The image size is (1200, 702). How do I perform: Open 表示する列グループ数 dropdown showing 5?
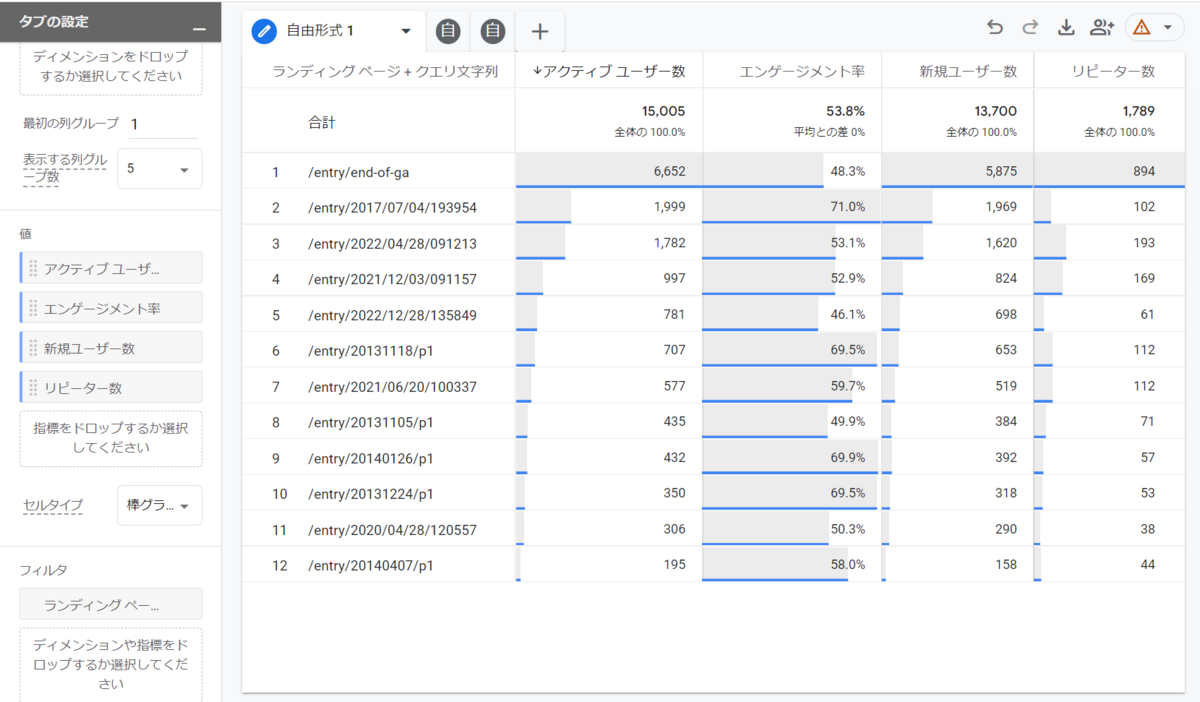[x=159, y=169]
